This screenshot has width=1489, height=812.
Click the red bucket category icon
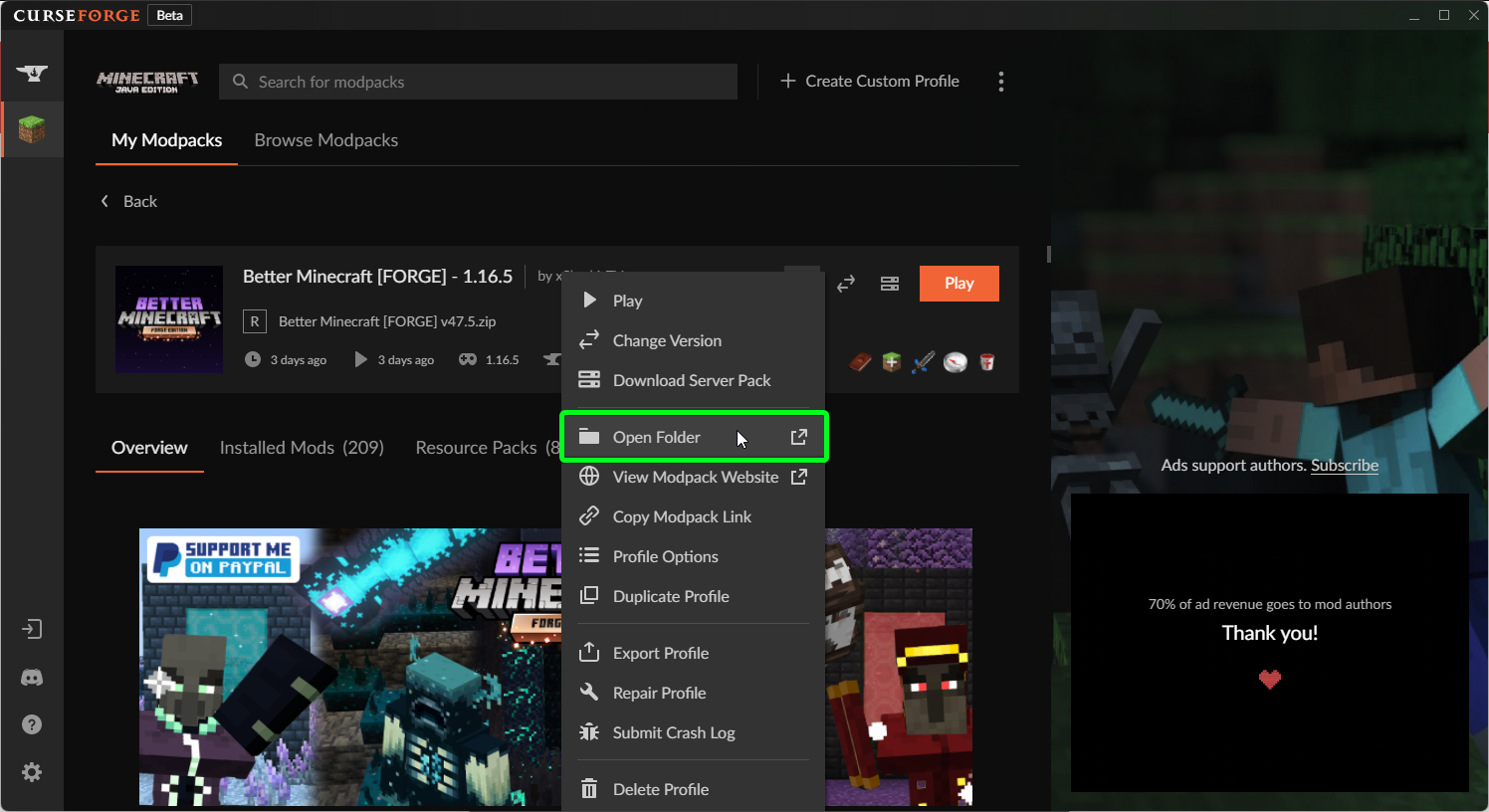point(987,362)
